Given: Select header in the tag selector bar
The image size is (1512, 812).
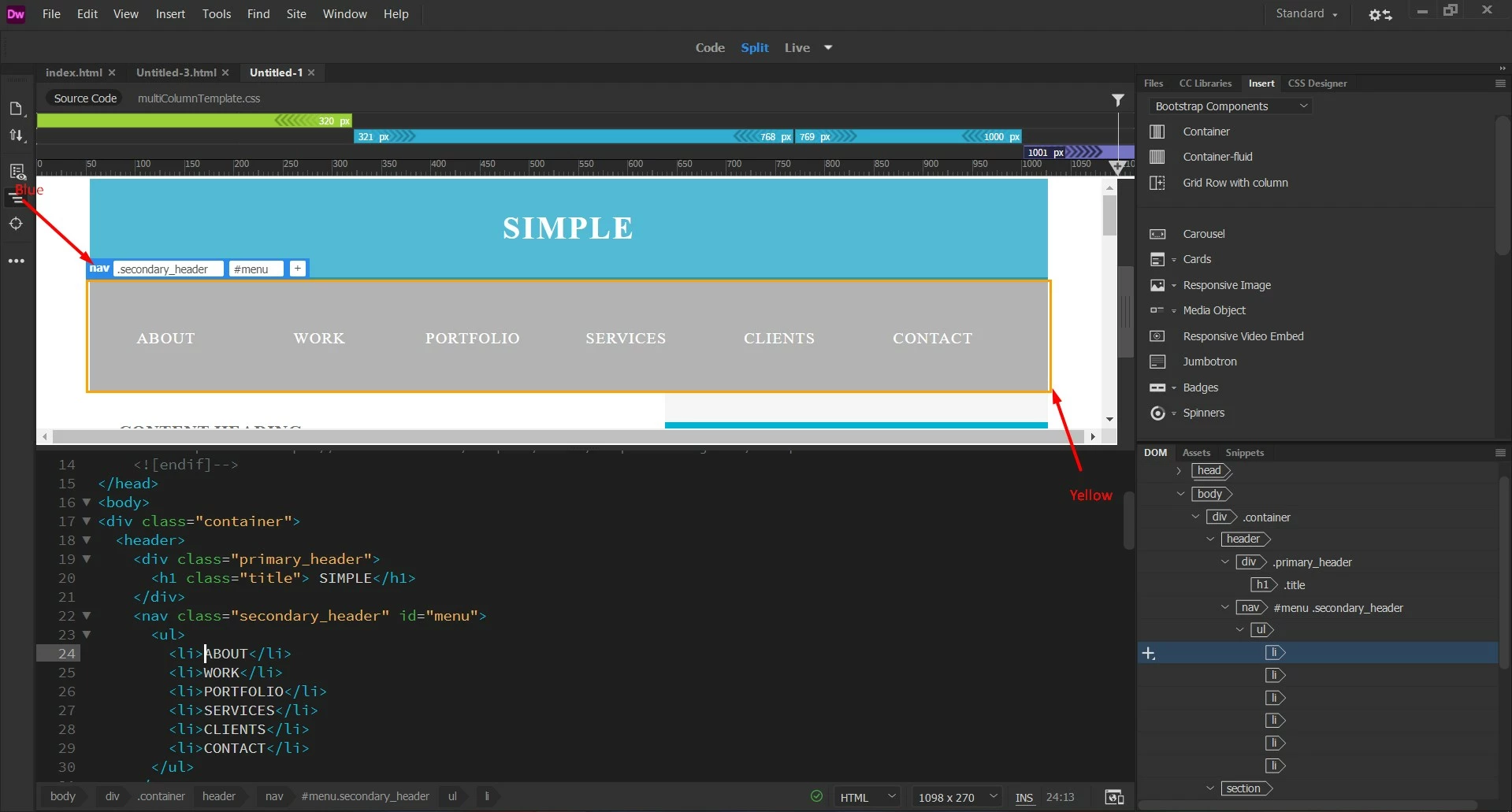Looking at the screenshot, I should point(219,796).
